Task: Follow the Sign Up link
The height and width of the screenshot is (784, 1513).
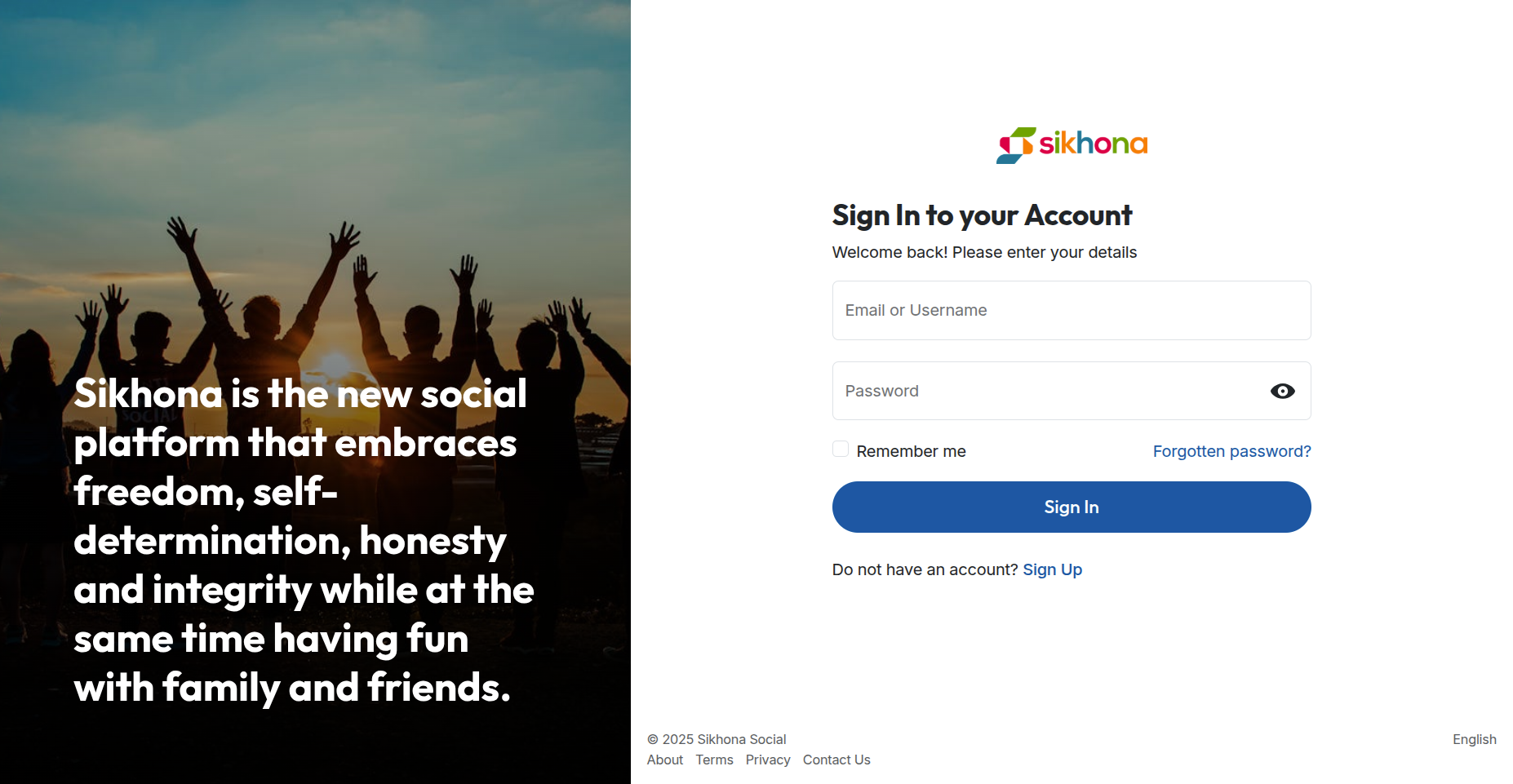Action: 1052,569
